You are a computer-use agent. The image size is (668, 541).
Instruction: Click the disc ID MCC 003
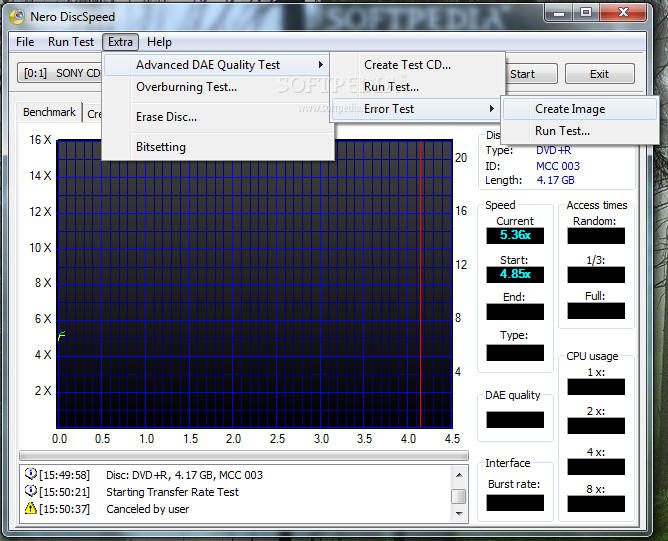[x=558, y=166]
